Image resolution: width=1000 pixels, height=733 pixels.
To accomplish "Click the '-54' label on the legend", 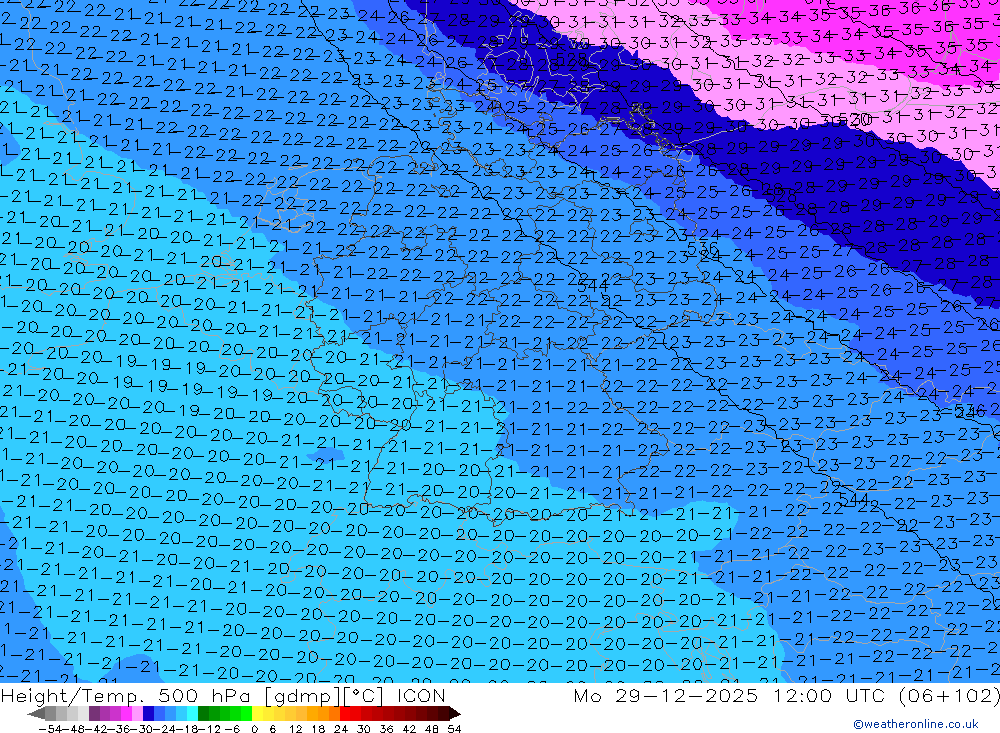I will (50, 729).
